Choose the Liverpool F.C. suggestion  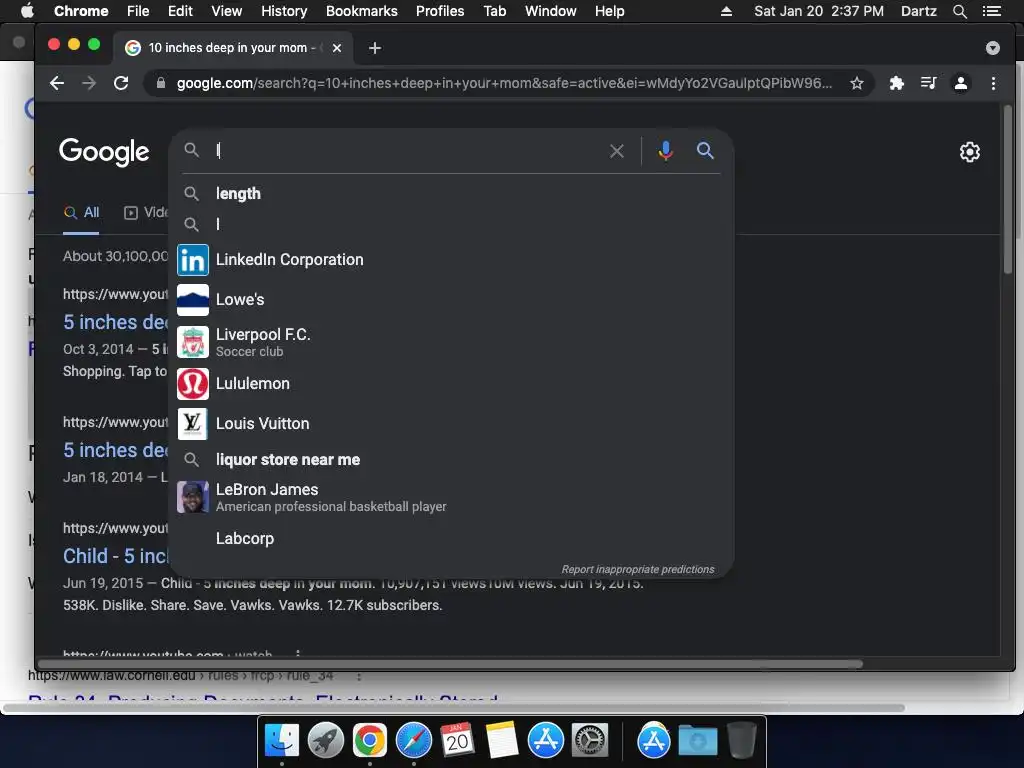click(x=451, y=342)
